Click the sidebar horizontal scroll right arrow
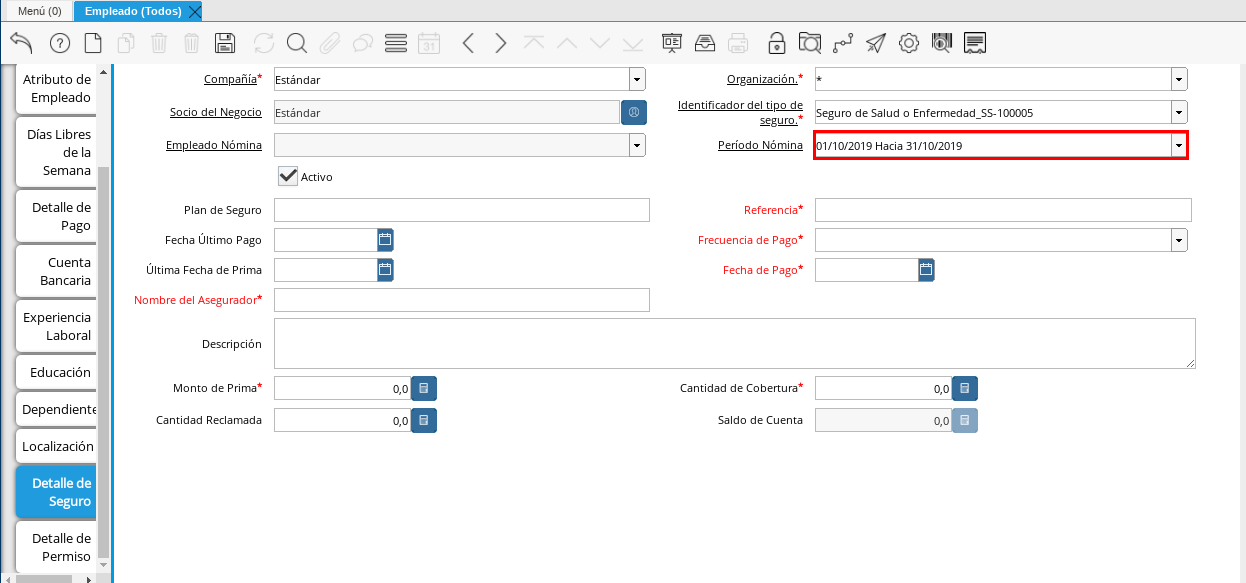1246x583 pixels. tap(89, 578)
